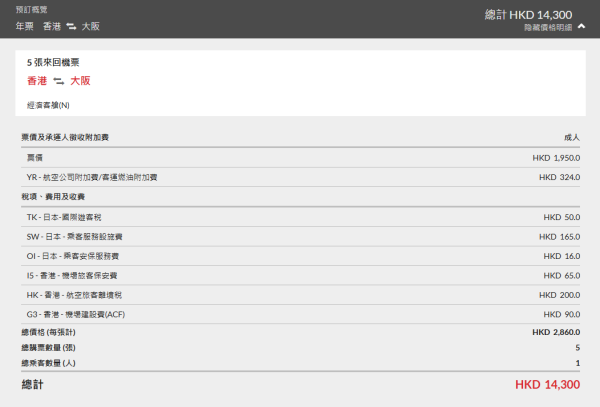Click the red 香港 origin text

37,80
